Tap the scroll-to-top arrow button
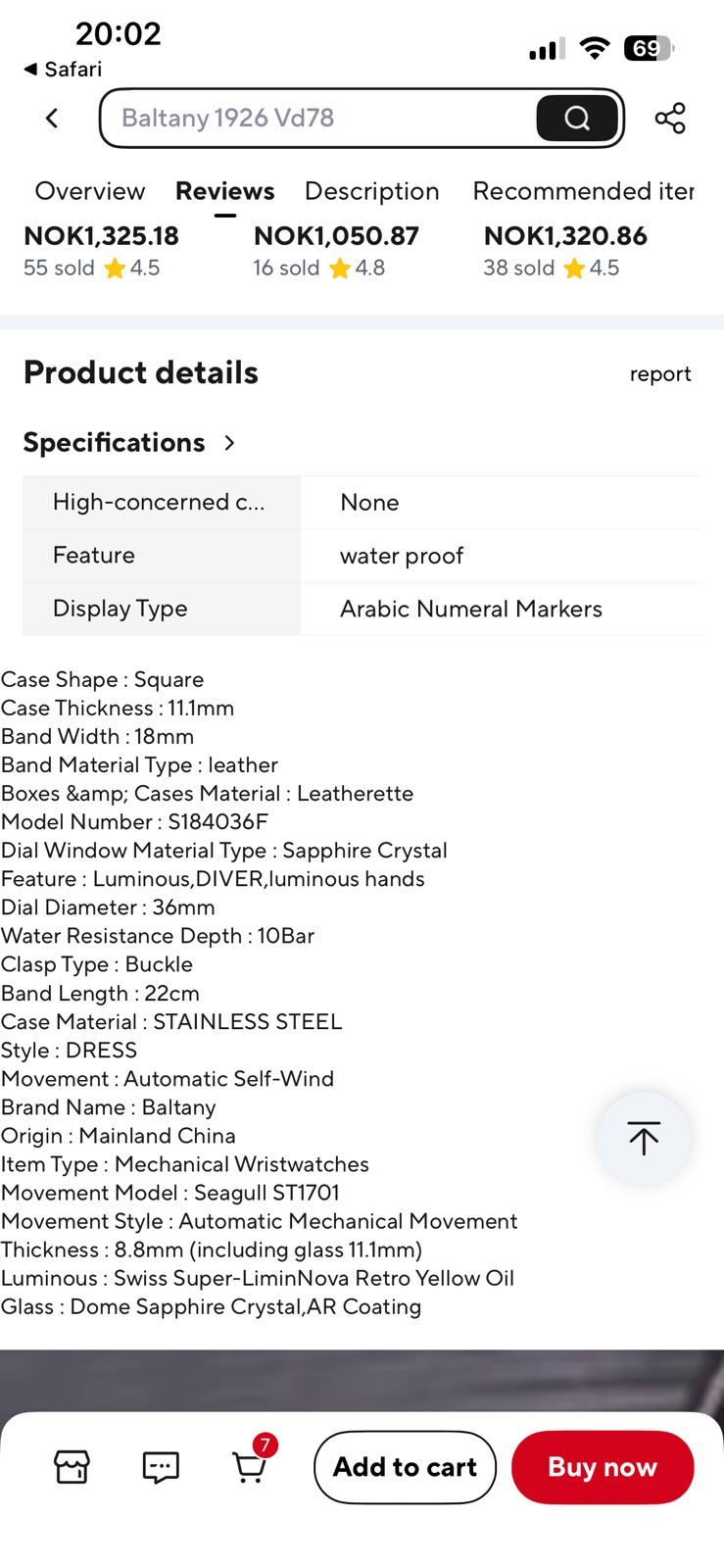Image resolution: width=724 pixels, height=1568 pixels. point(644,1138)
